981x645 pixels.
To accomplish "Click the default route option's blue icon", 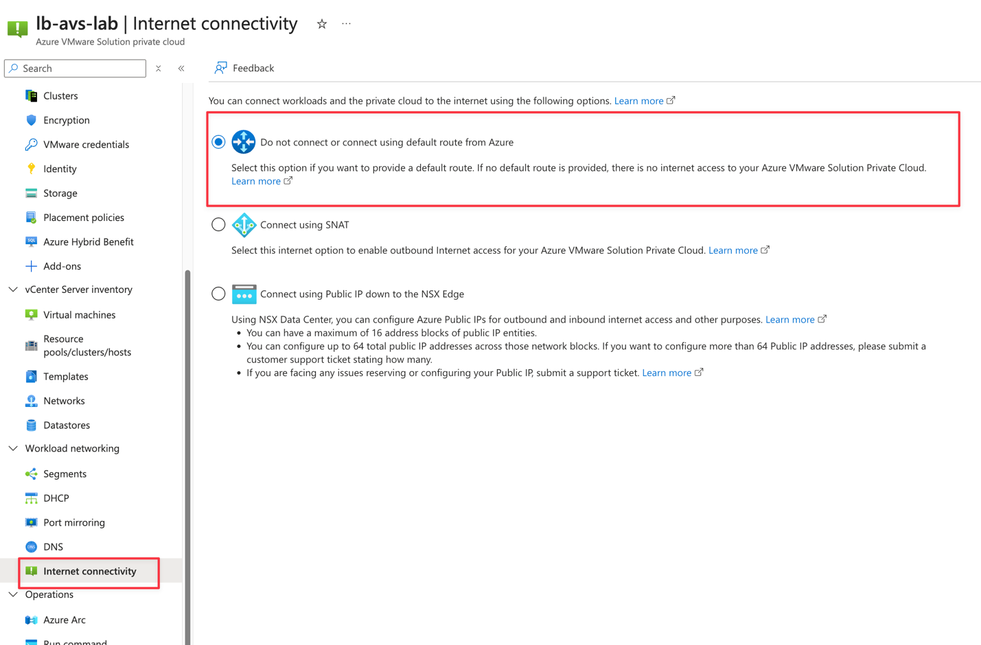I will [x=243, y=142].
